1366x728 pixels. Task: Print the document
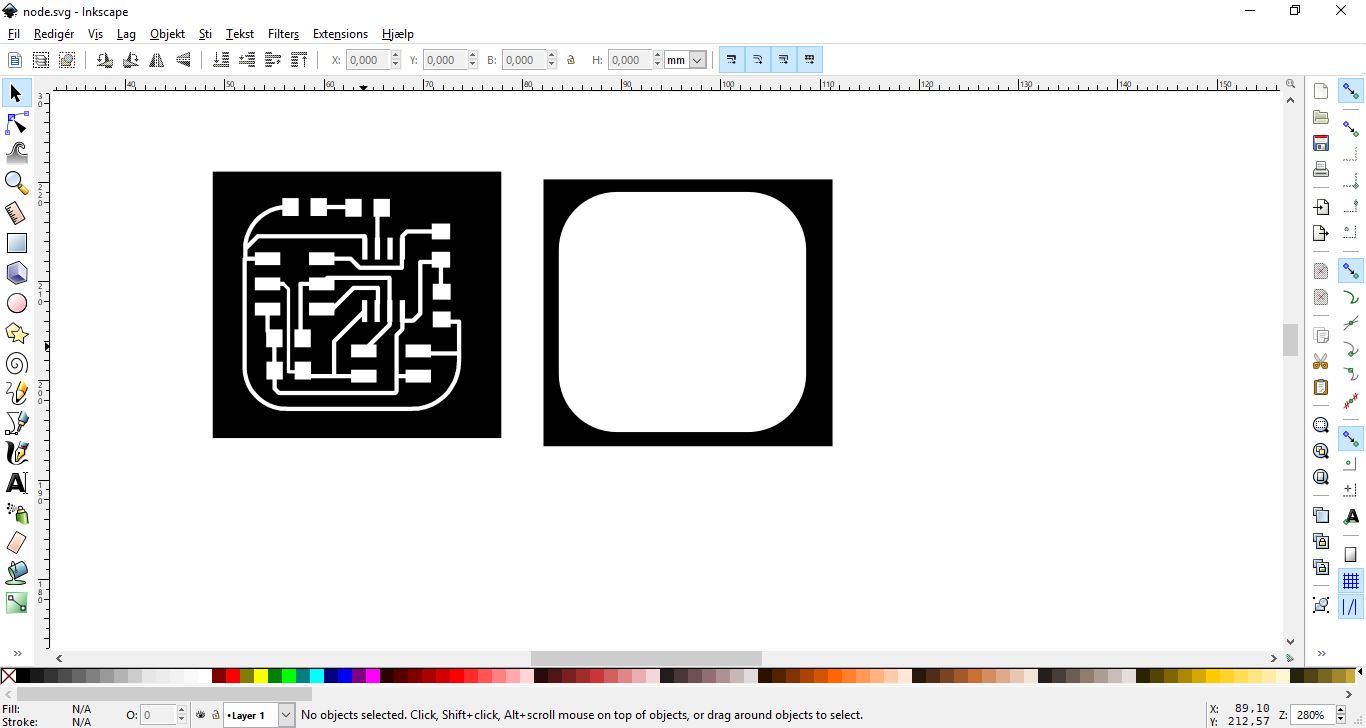pos(1321,169)
